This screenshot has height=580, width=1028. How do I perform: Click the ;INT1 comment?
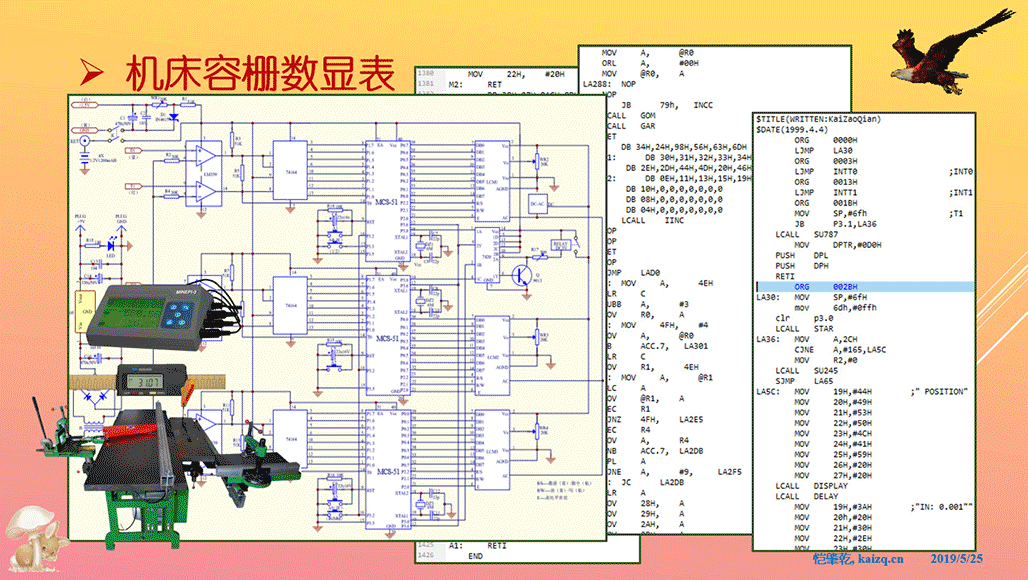(960, 193)
